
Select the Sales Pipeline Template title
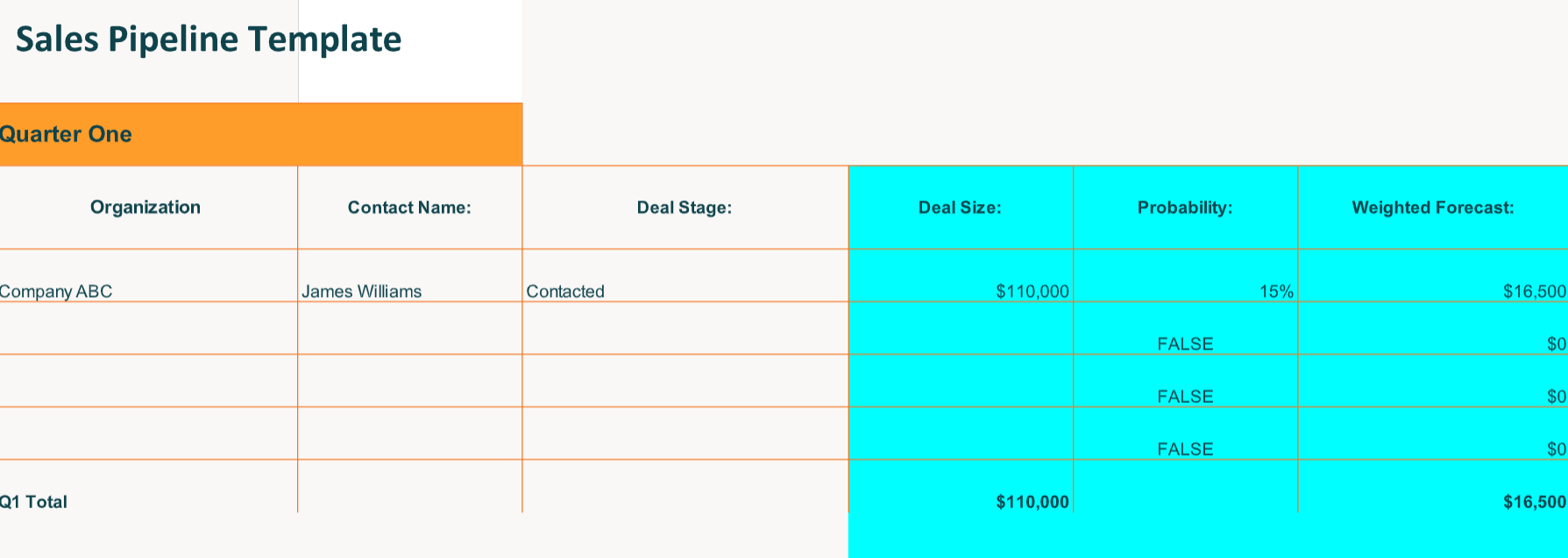[x=209, y=39]
